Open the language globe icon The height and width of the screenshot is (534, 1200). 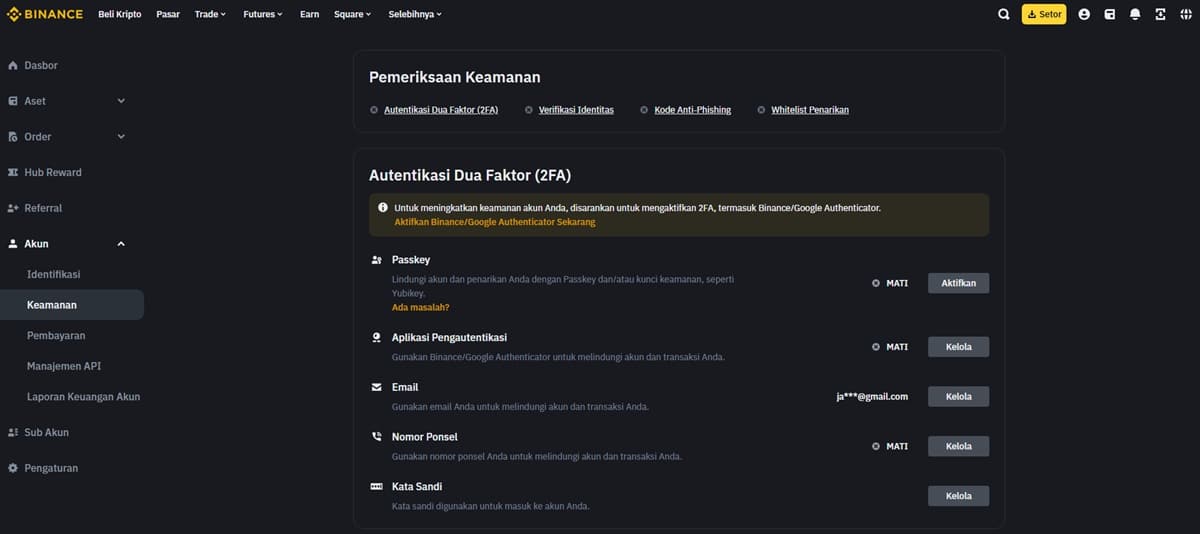coord(1186,14)
